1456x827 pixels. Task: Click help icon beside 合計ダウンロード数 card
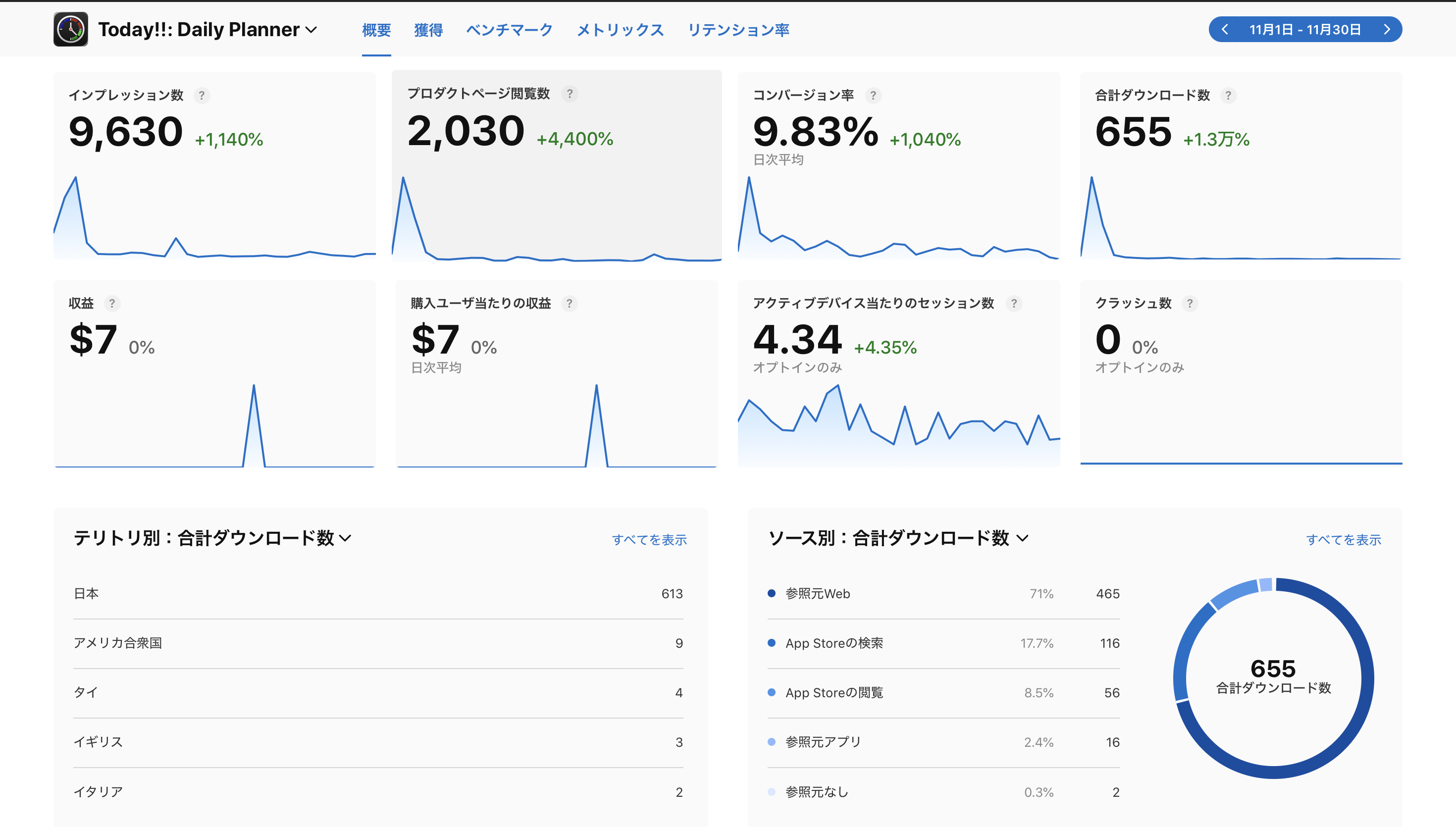coord(1228,96)
